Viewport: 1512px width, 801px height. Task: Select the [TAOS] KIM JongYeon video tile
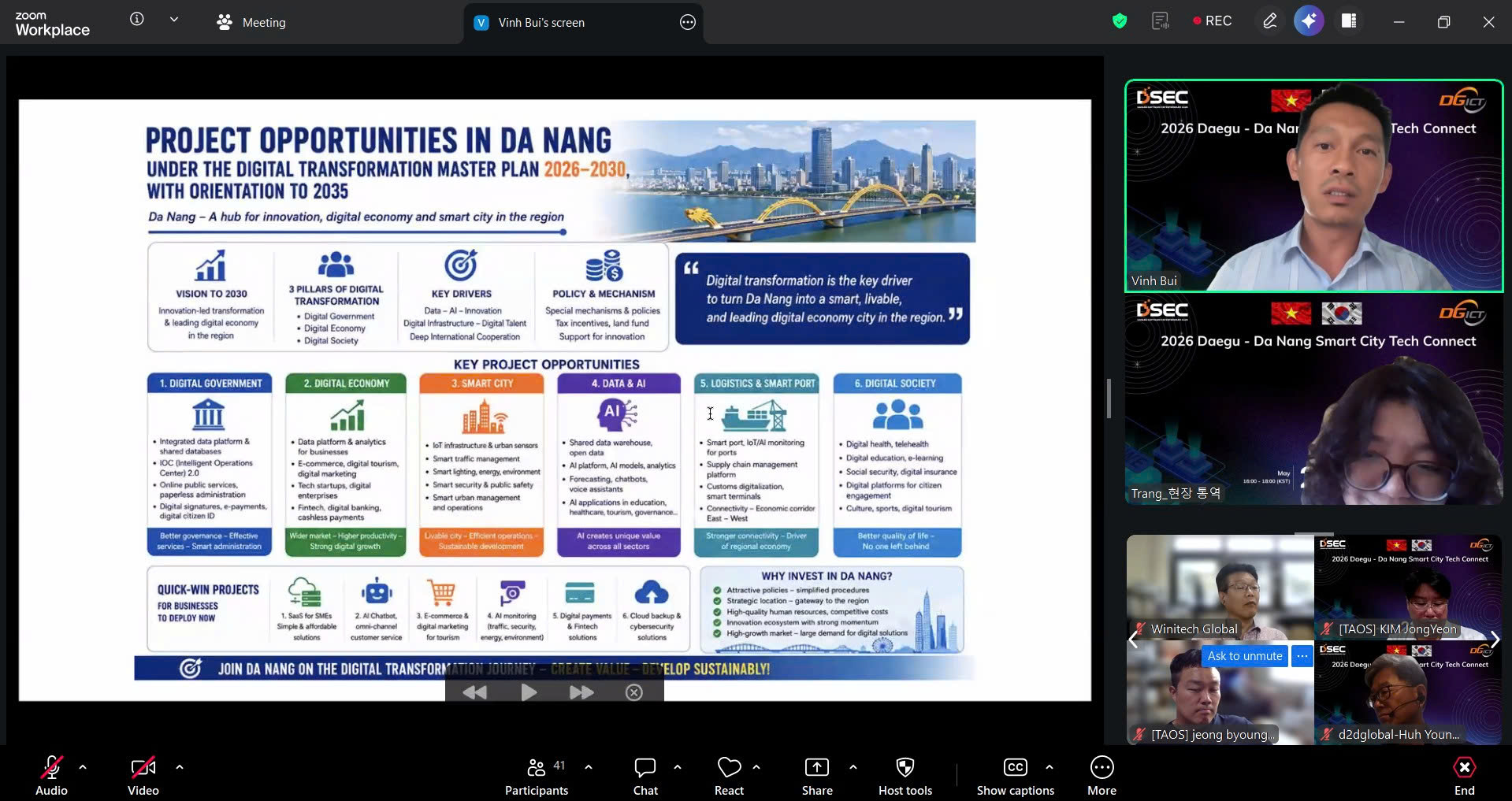(x=1408, y=587)
